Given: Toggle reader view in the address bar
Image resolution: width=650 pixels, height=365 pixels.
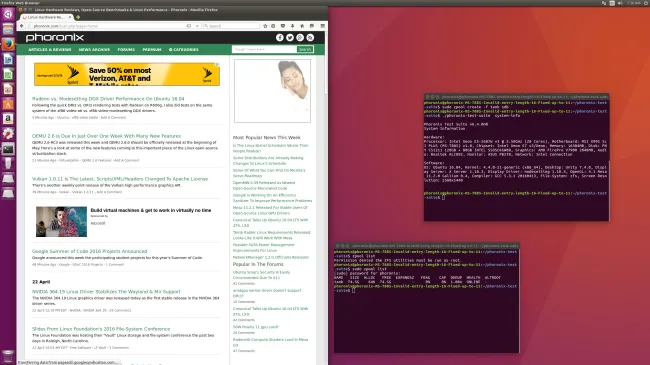Looking at the screenshot, I should [x=189, y=26].
